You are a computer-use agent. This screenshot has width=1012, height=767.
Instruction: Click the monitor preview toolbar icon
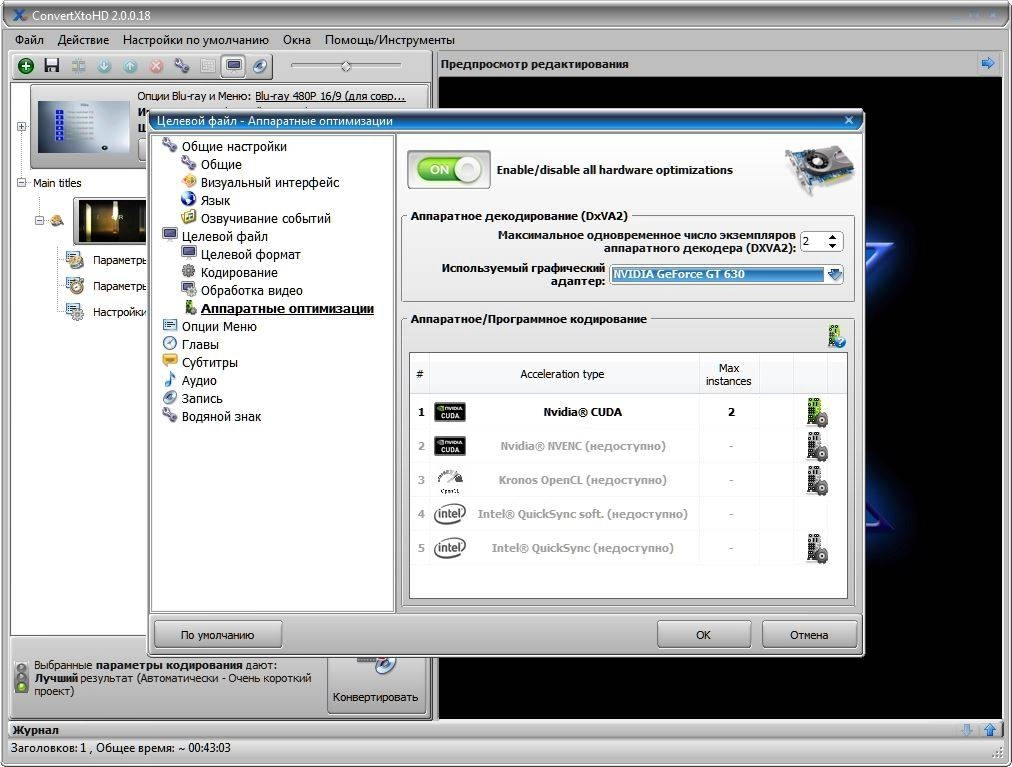pos(234,66)
